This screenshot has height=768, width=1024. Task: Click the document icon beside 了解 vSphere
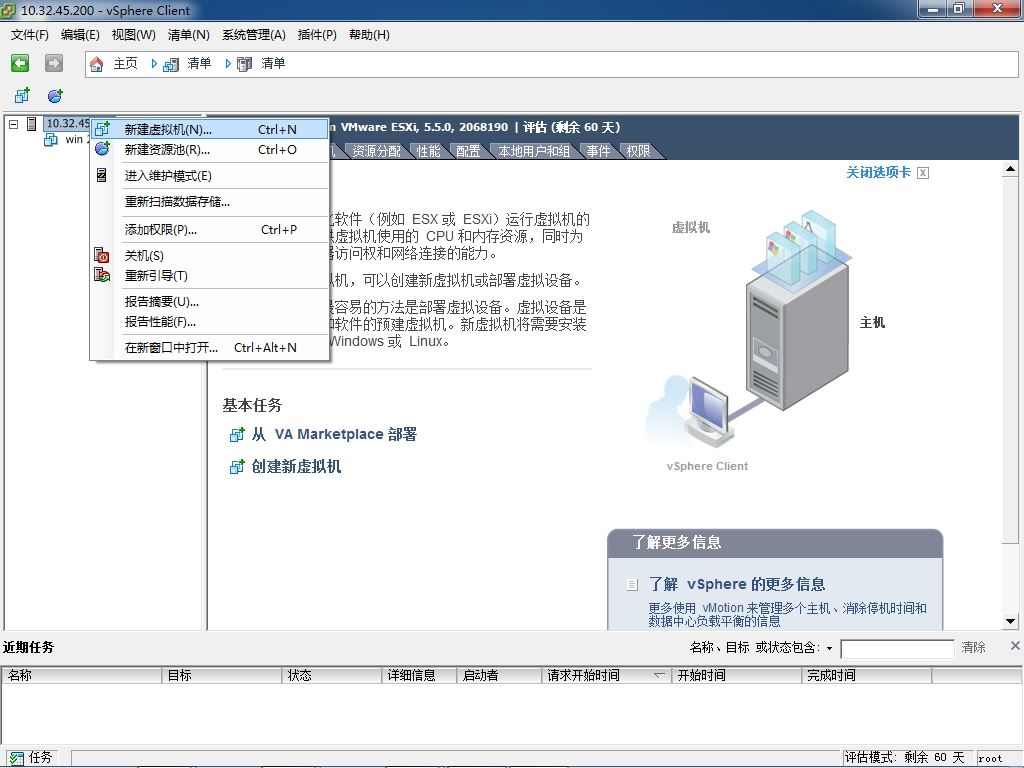pyautogui.click(x=632, y=584)
